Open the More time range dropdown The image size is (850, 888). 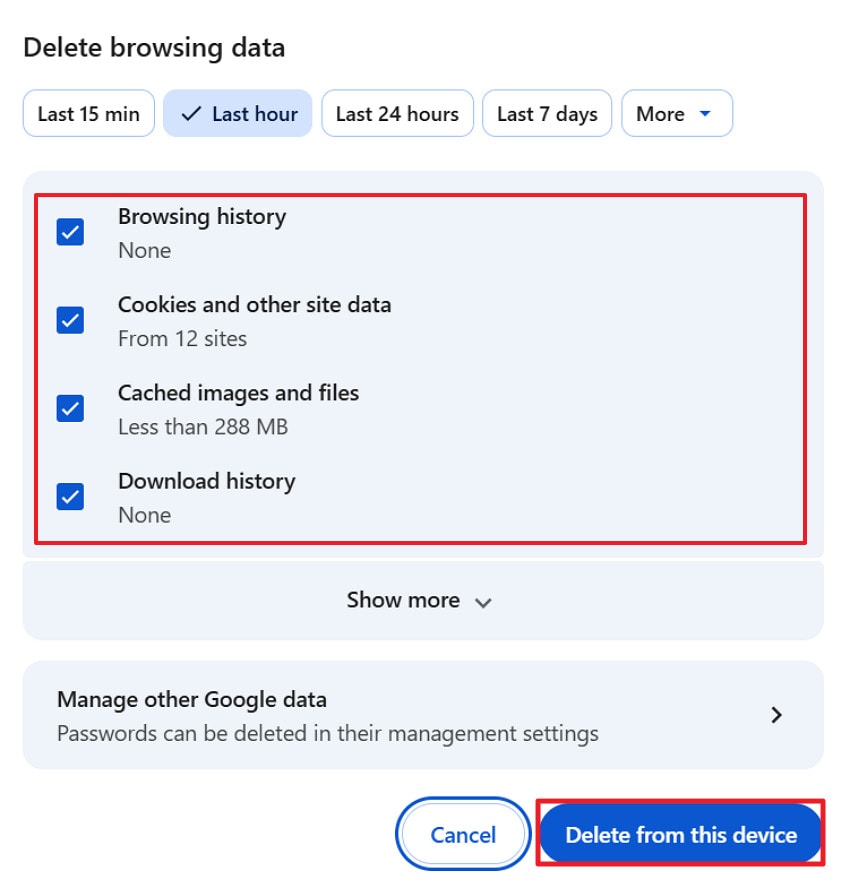(676, 113)
